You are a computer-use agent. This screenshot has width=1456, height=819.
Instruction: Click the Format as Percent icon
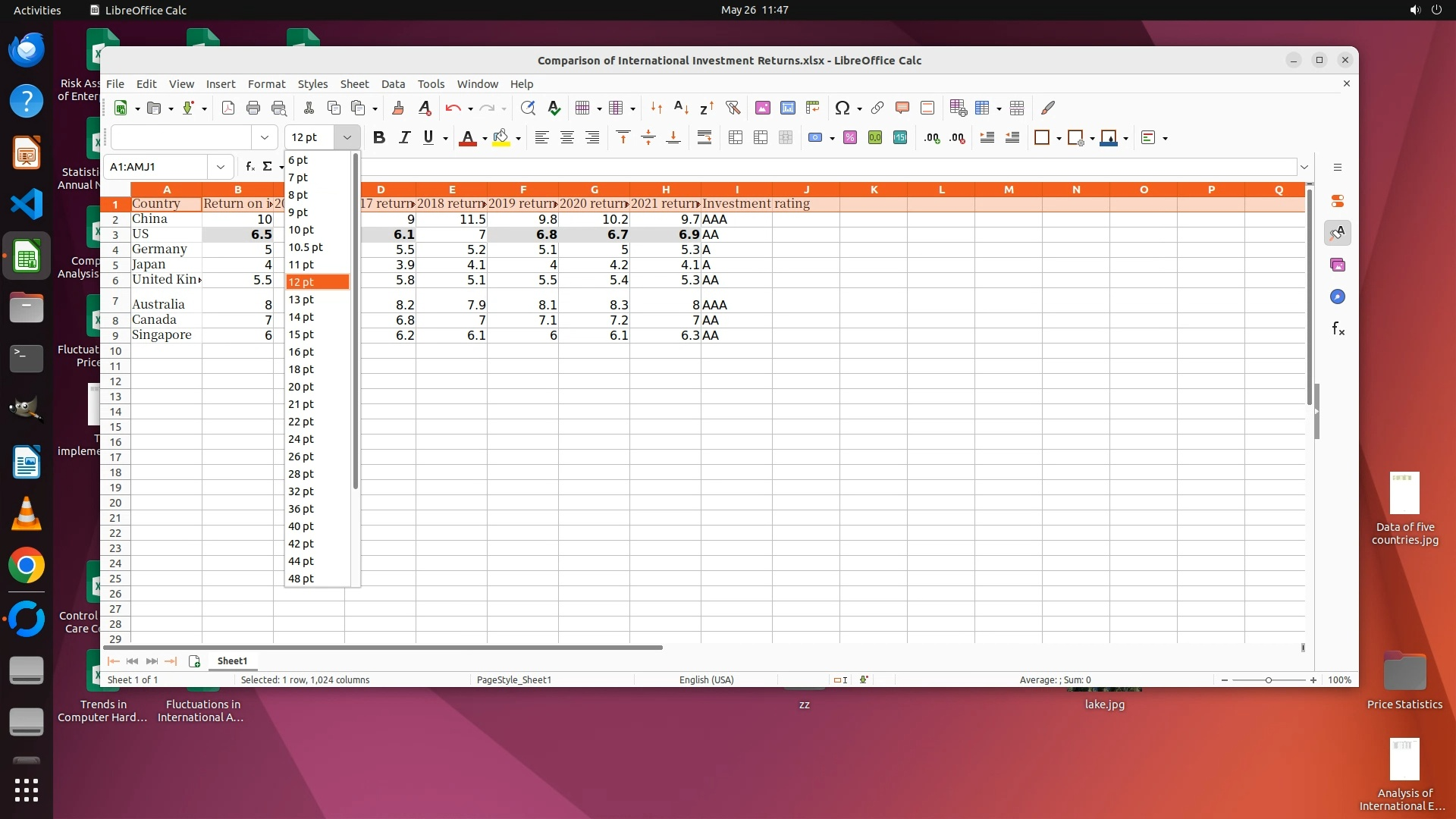coord(850,137)
